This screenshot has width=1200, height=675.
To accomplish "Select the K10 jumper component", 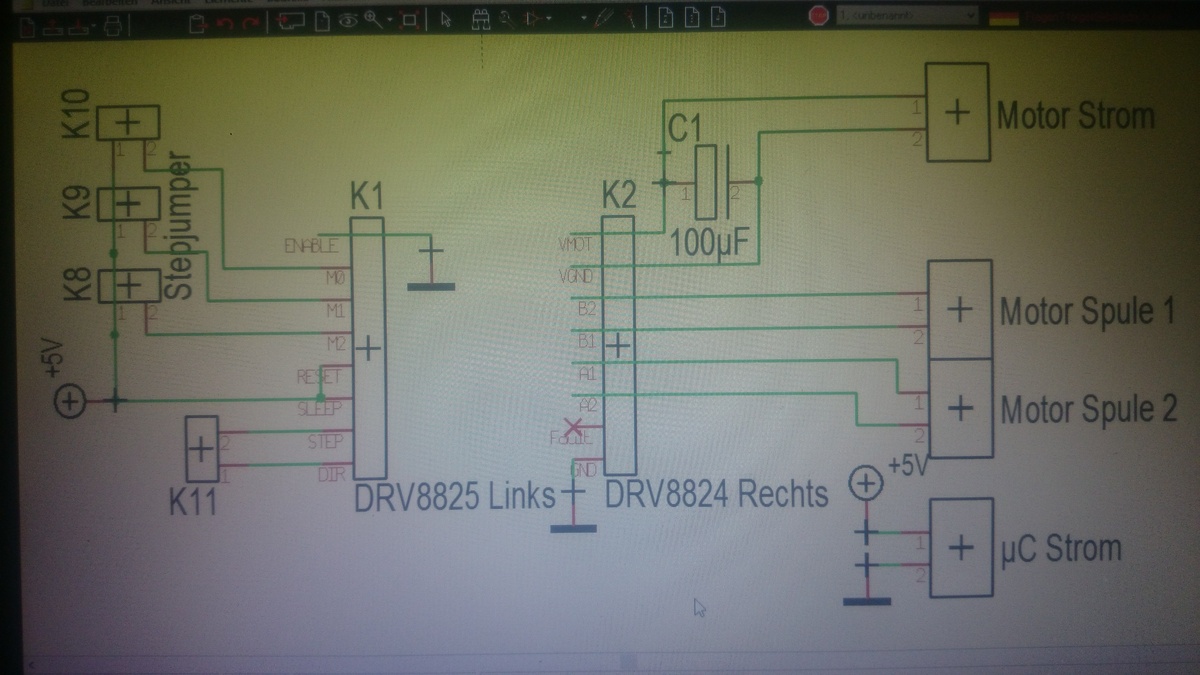I will pos(127,123).
